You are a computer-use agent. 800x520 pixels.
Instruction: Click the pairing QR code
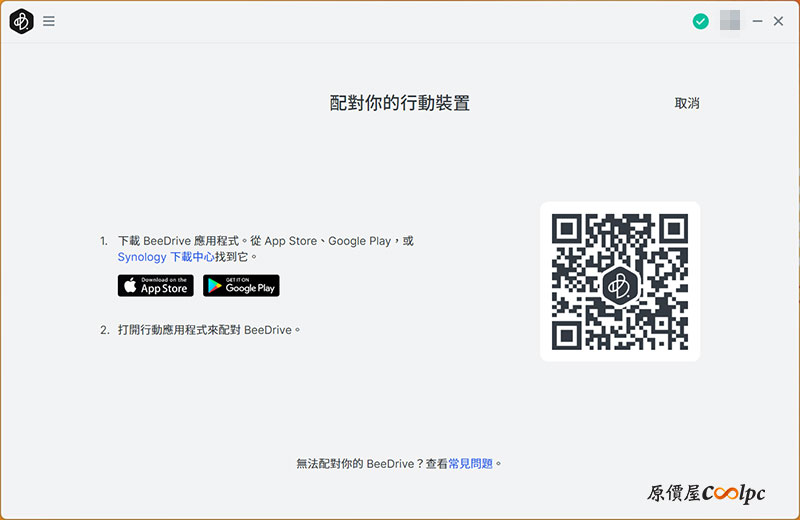pos(620,281)
